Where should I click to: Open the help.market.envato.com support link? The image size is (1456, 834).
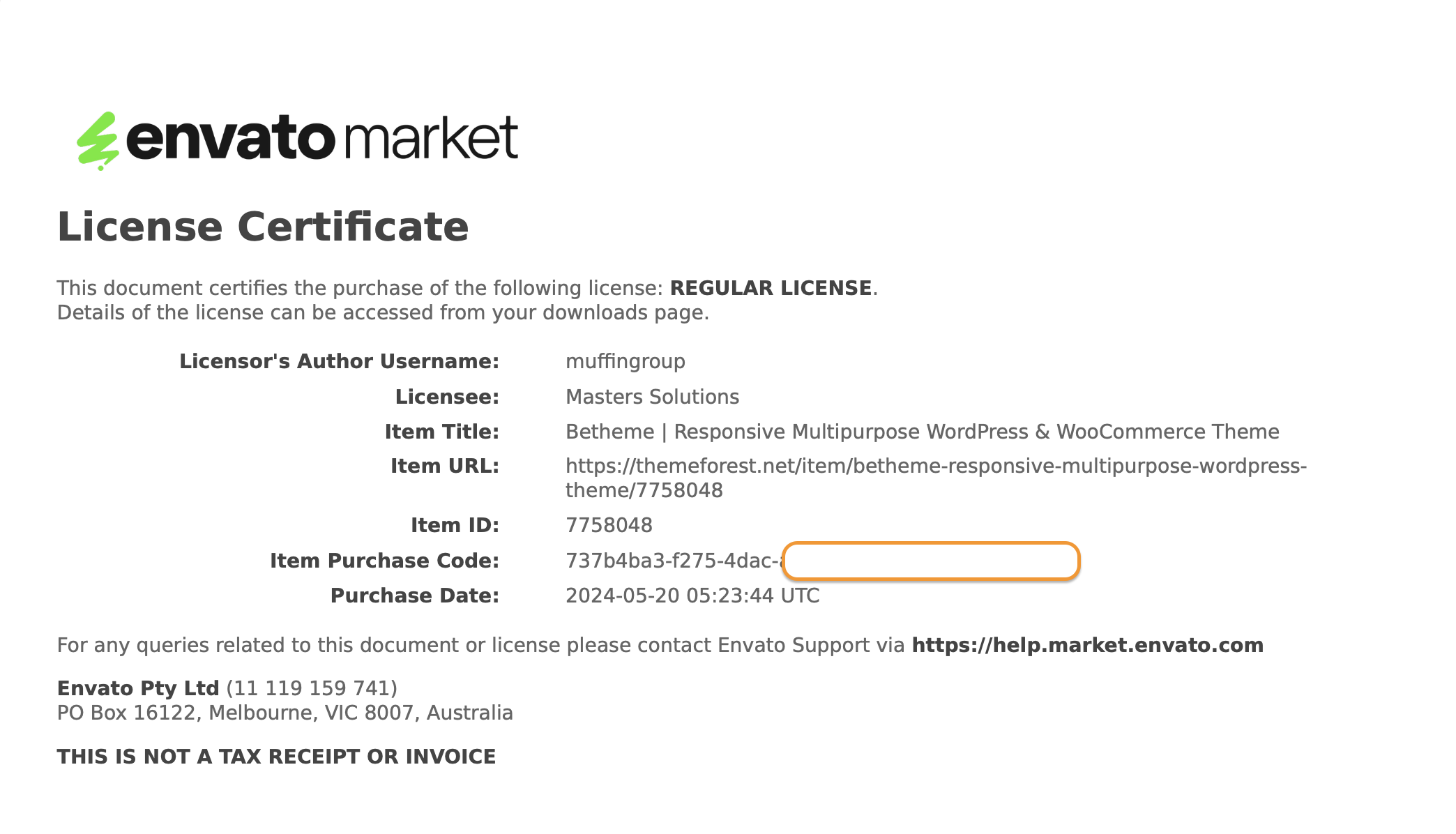[x=1087, y=646]
